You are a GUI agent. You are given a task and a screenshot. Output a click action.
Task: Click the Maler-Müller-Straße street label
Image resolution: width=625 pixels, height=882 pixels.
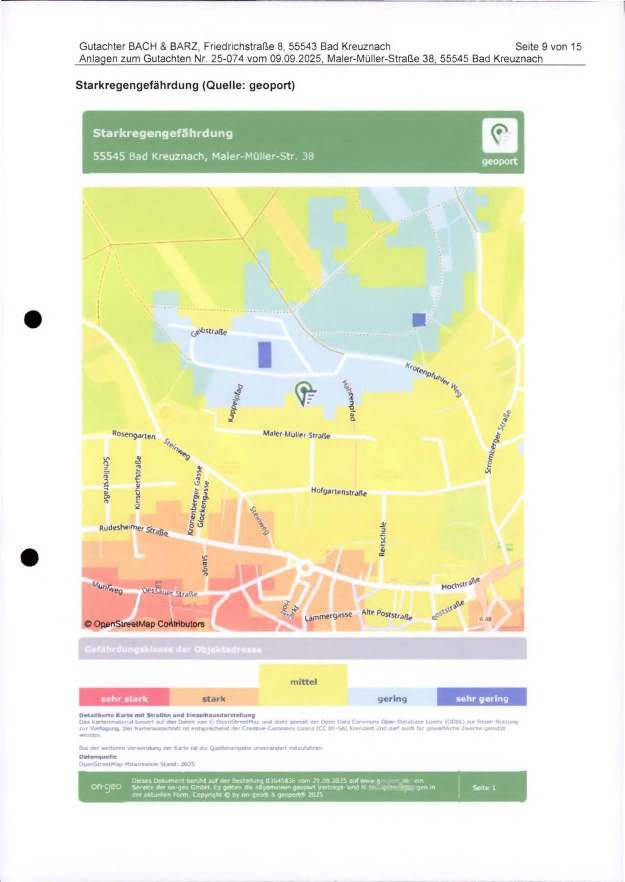pos(296,434)
